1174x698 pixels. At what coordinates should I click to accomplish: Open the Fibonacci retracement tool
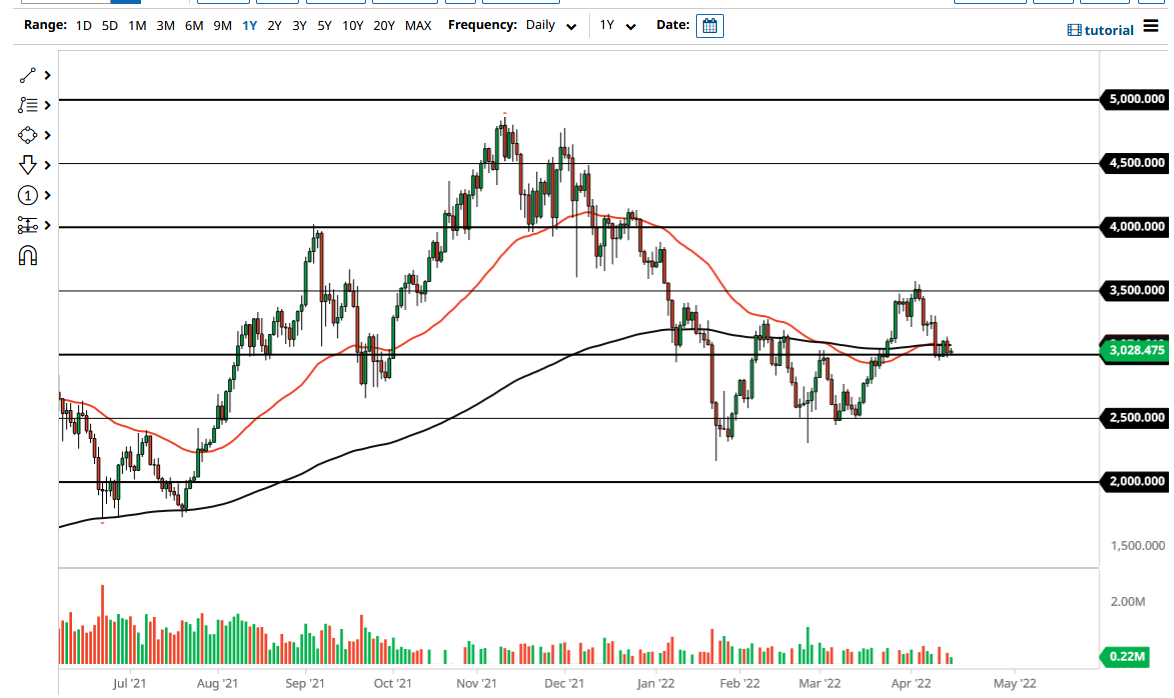coord(27,105)
